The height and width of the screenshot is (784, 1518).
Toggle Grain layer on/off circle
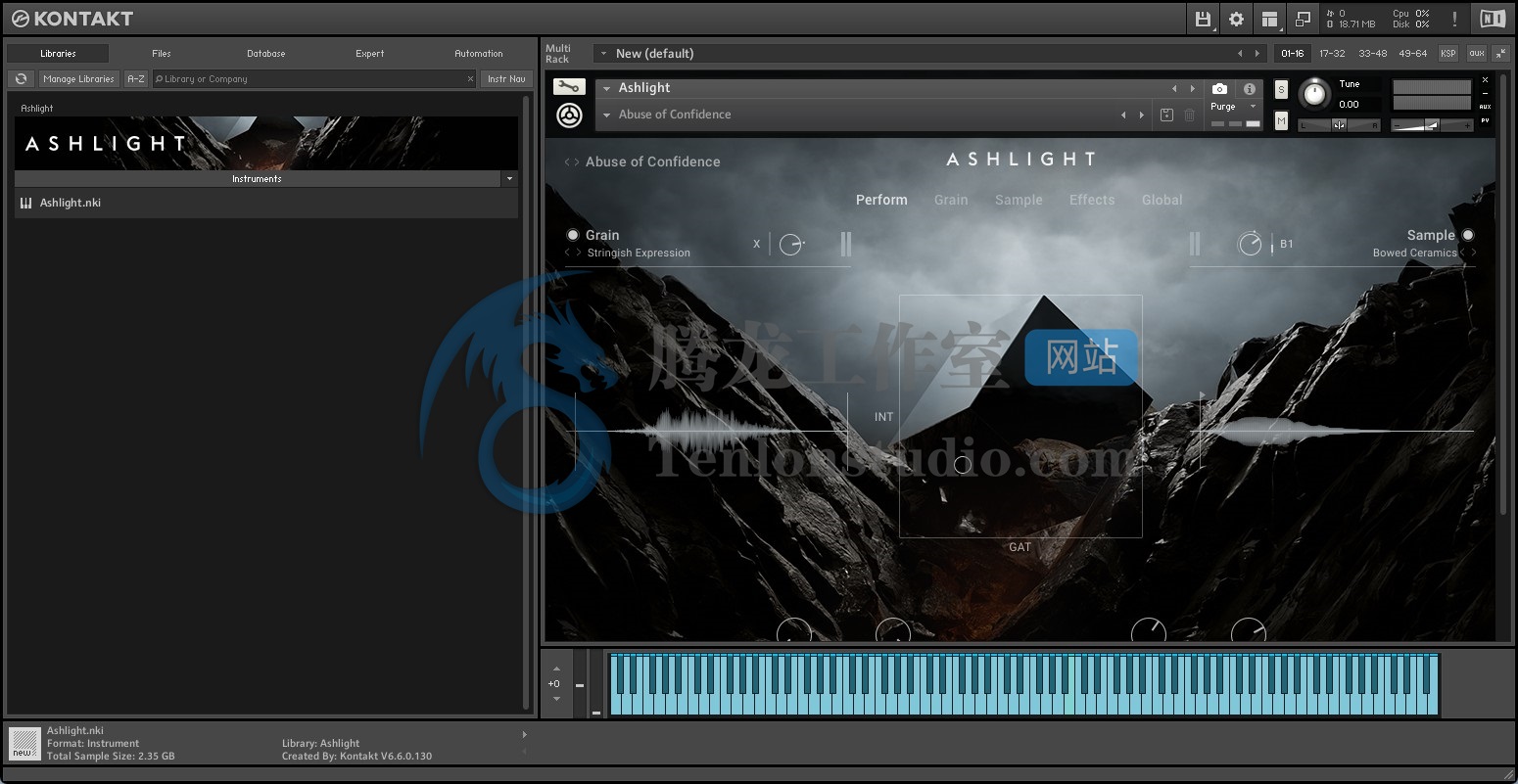coord(573,235)
